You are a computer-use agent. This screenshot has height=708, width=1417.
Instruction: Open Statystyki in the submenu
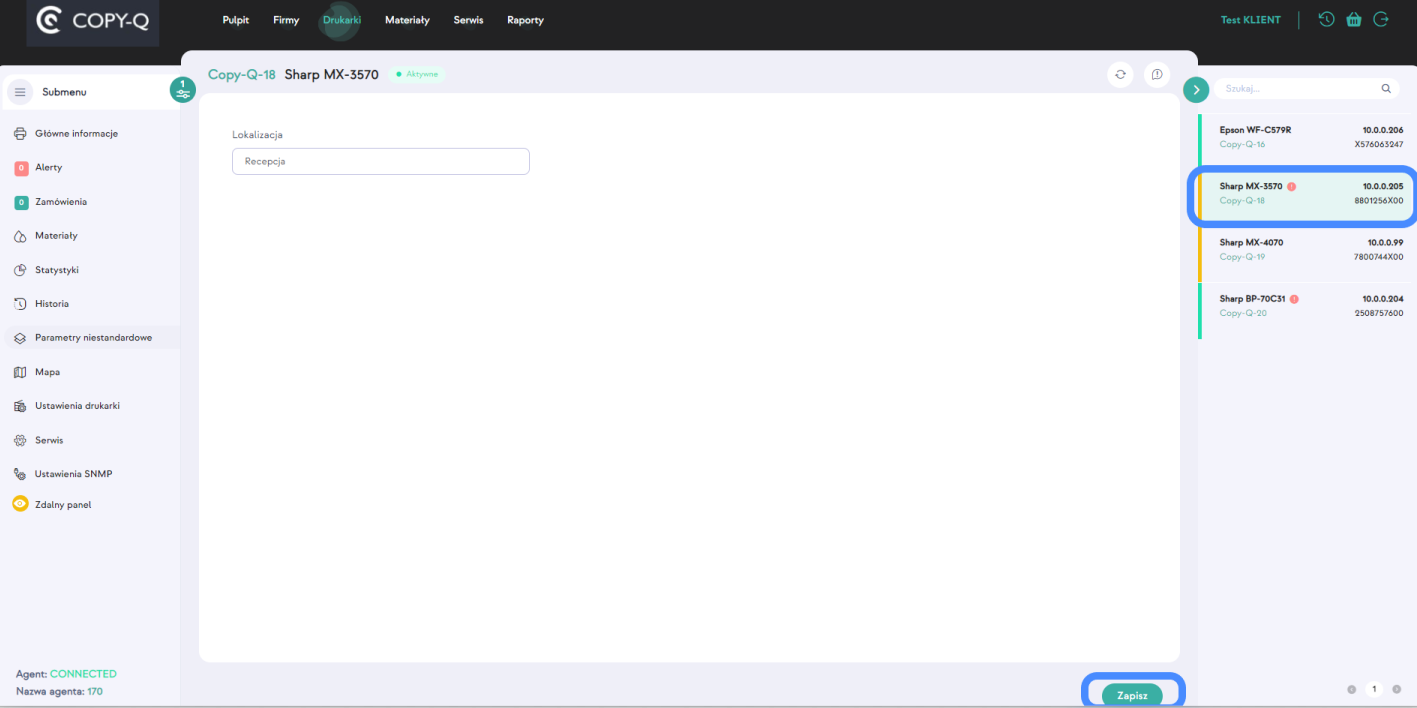pyautogui.click(x=57, y=270)
